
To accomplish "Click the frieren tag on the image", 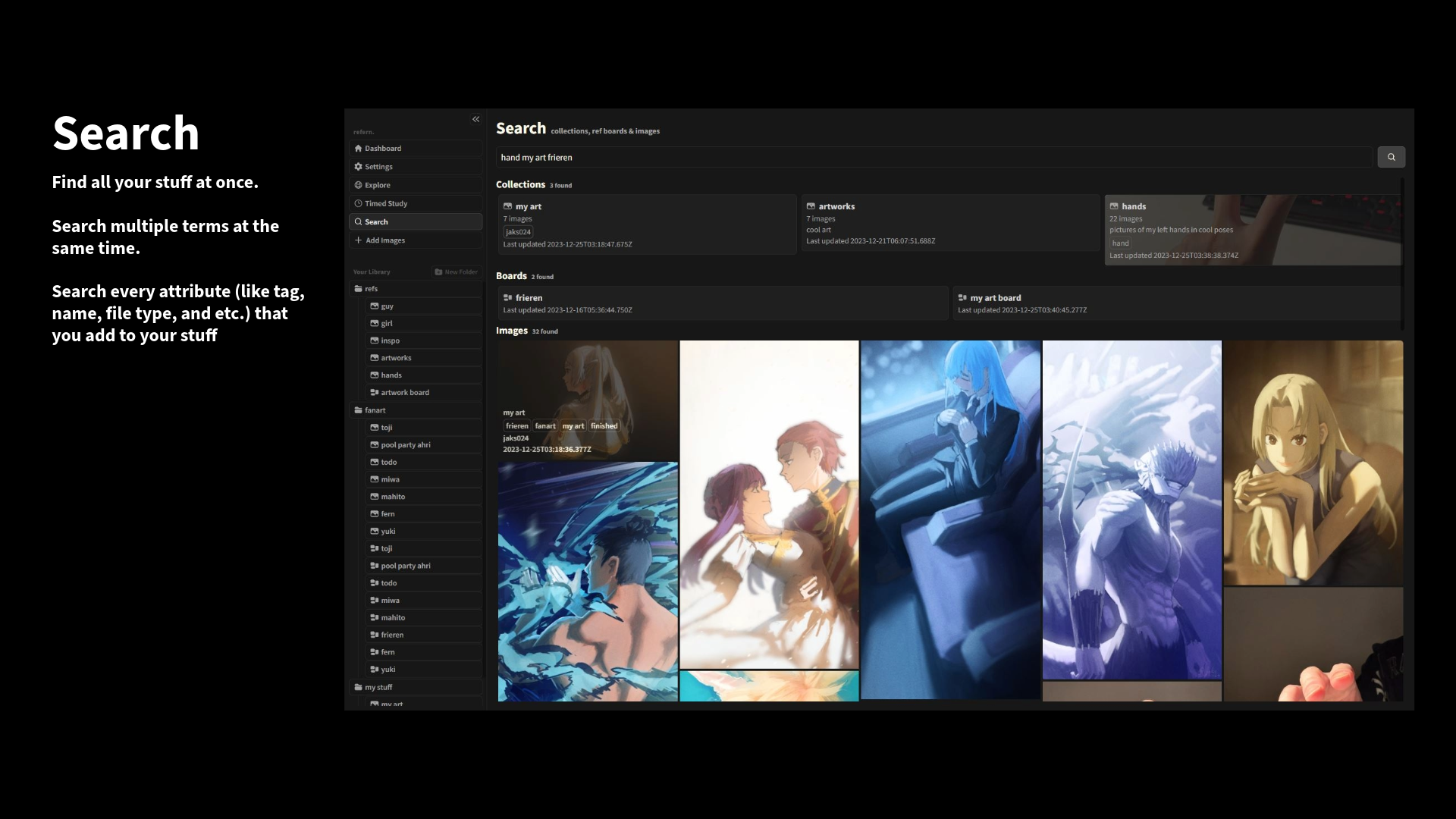I will (517, 426).
